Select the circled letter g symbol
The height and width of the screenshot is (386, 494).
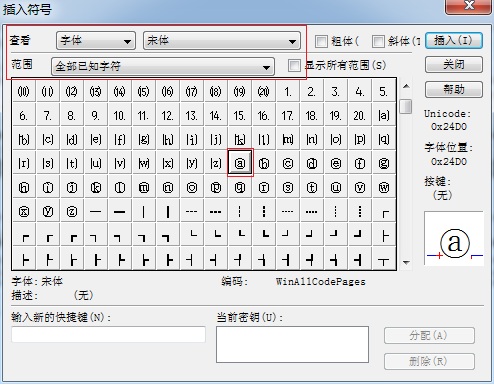tap(384, 163)
